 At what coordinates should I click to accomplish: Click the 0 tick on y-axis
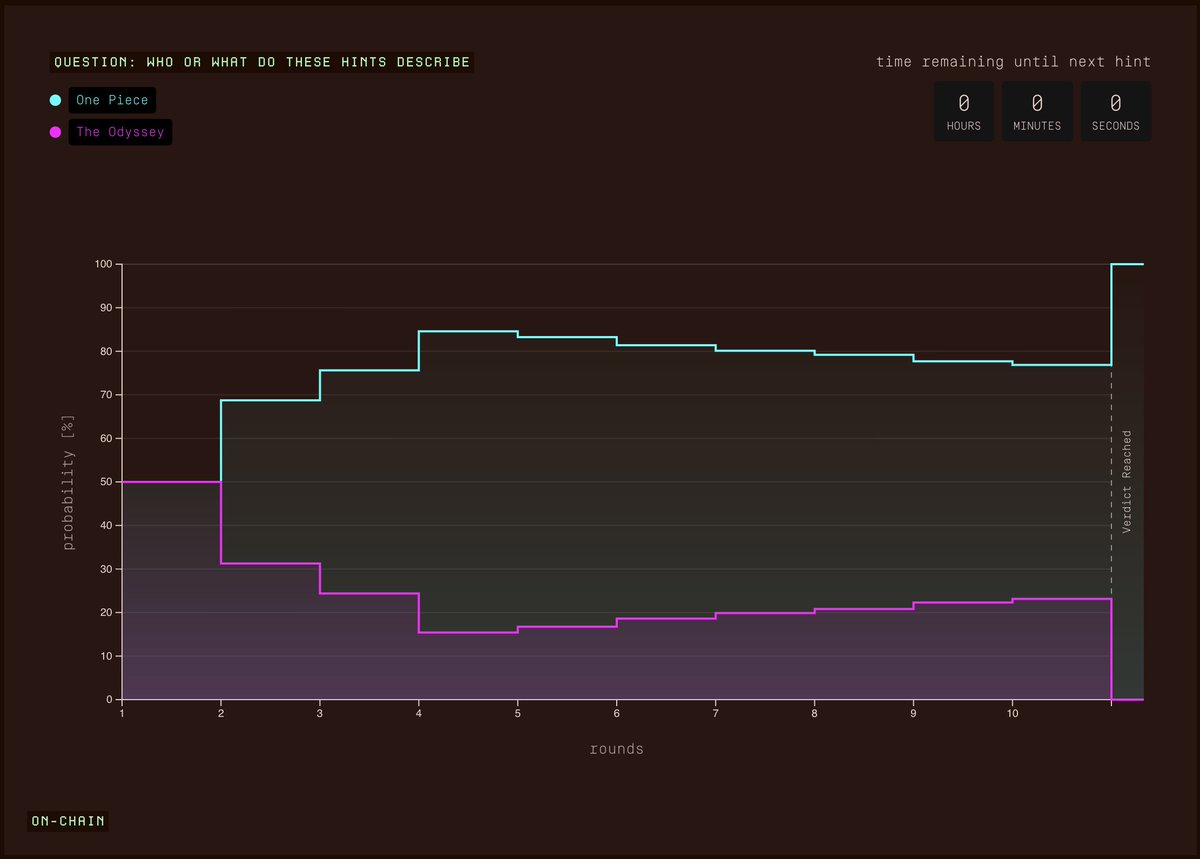110,700
